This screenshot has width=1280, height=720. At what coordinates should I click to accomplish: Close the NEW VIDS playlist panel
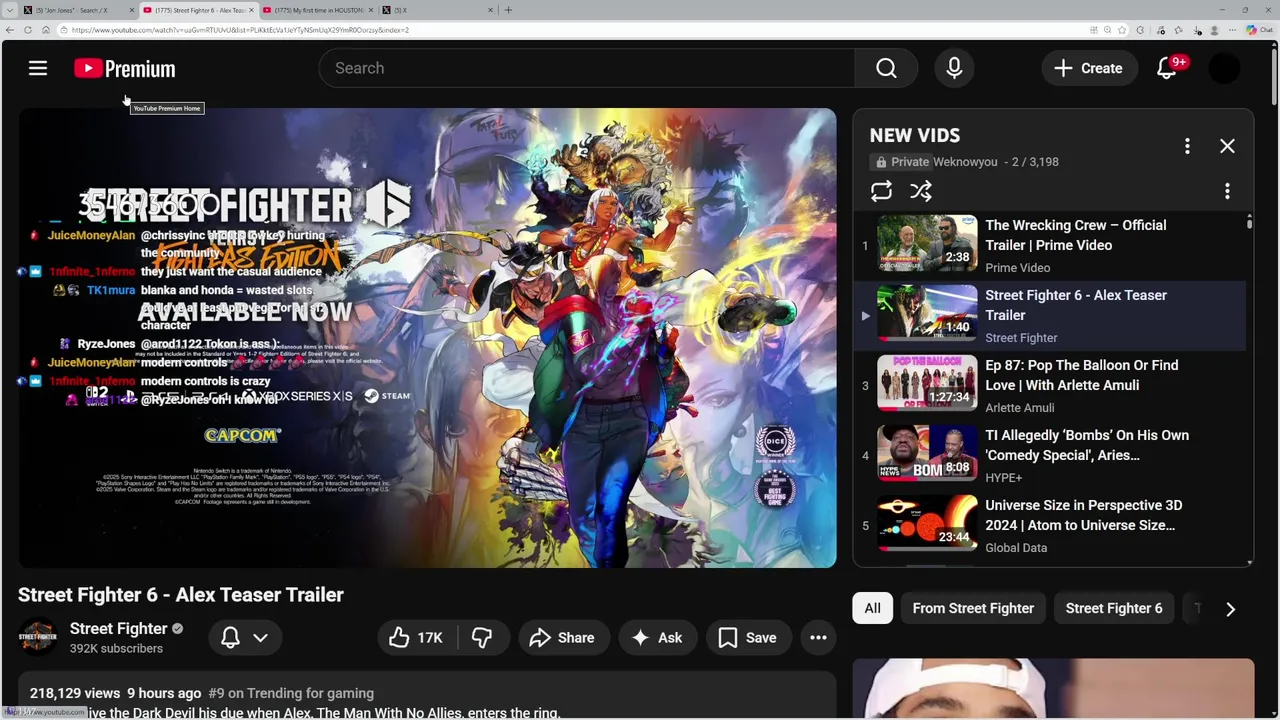point(1227,146)
